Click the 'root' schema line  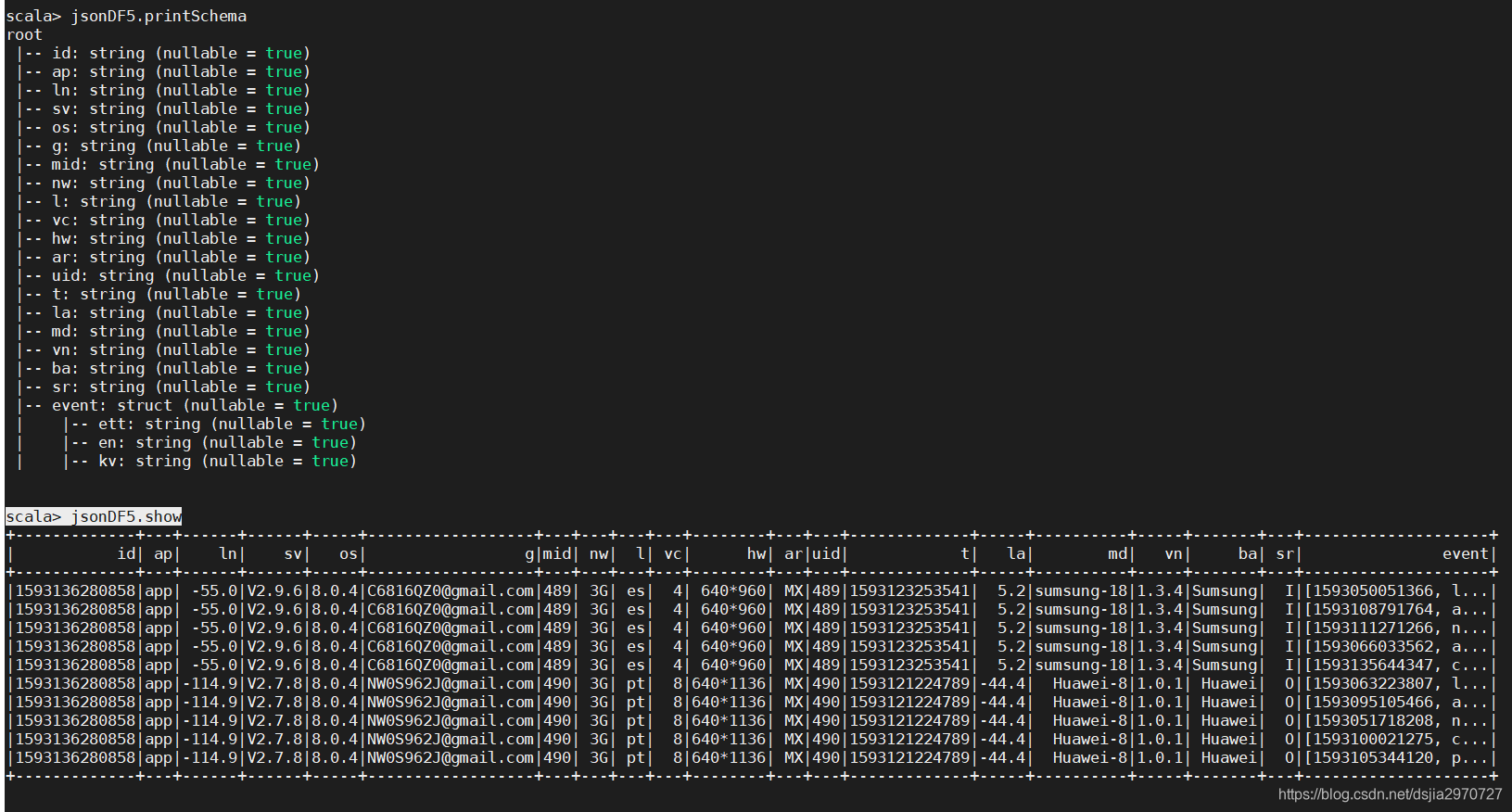coord(24,34)
